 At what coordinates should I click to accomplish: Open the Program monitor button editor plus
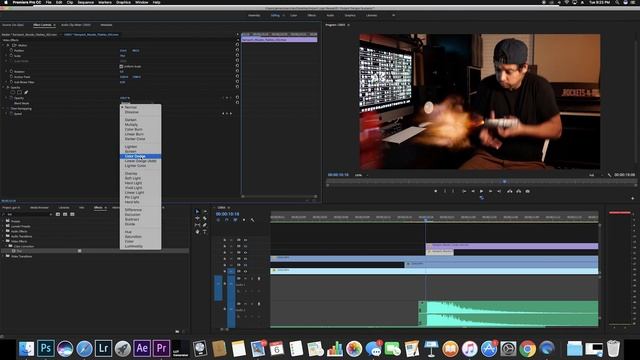(633, 198)
